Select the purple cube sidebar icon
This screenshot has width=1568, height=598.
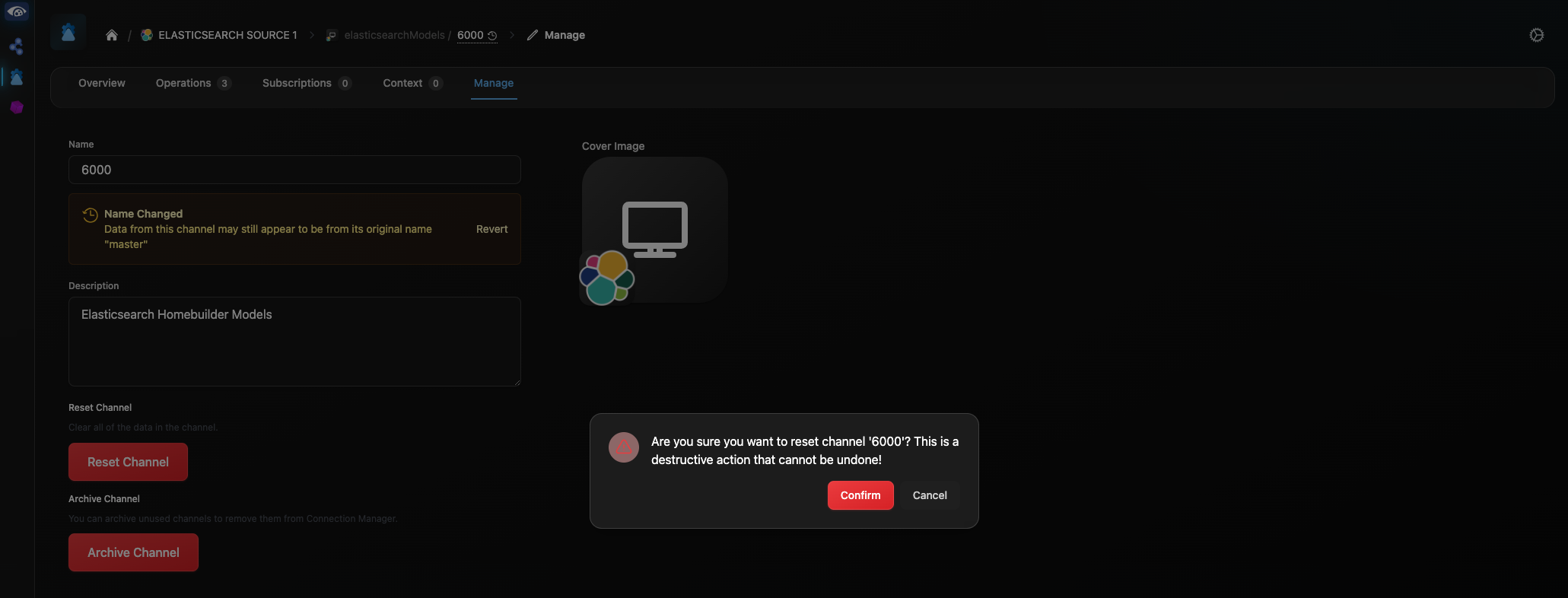pos(17,107)
